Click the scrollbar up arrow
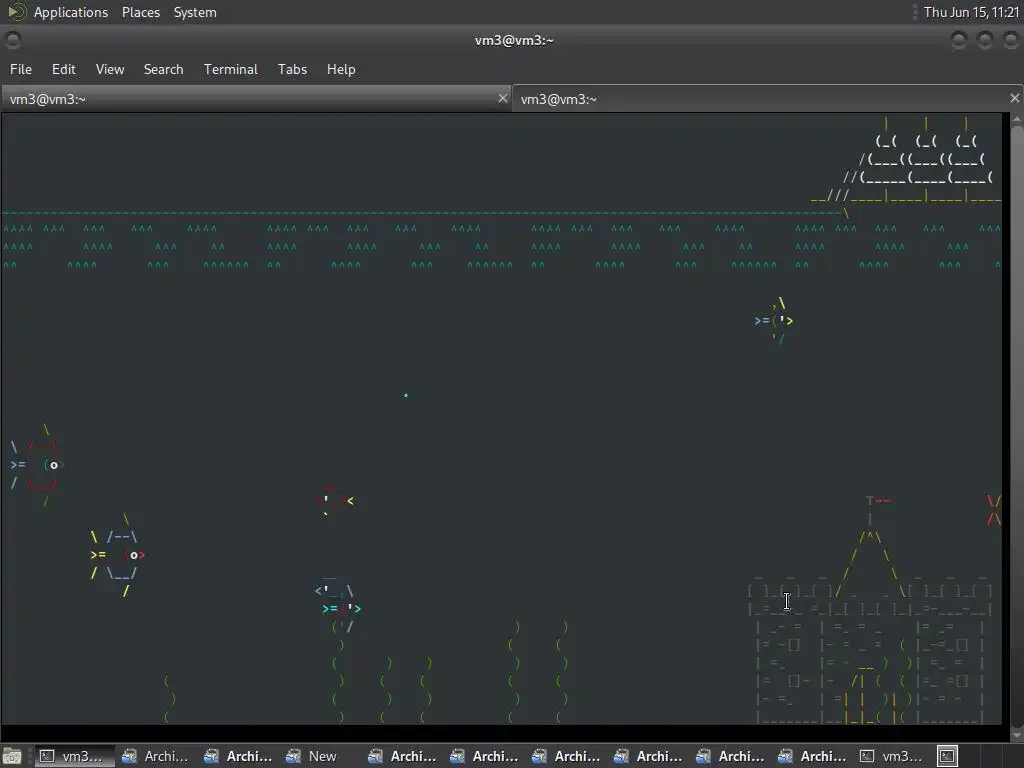1024x768 pixels. pyautogui.click(x=1016, y=120)
